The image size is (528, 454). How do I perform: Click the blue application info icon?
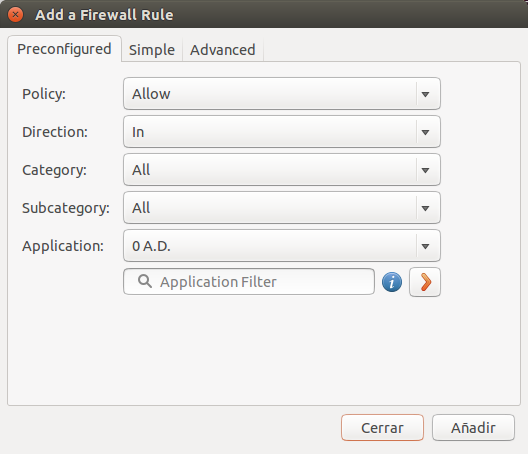[x=392, y=282]
